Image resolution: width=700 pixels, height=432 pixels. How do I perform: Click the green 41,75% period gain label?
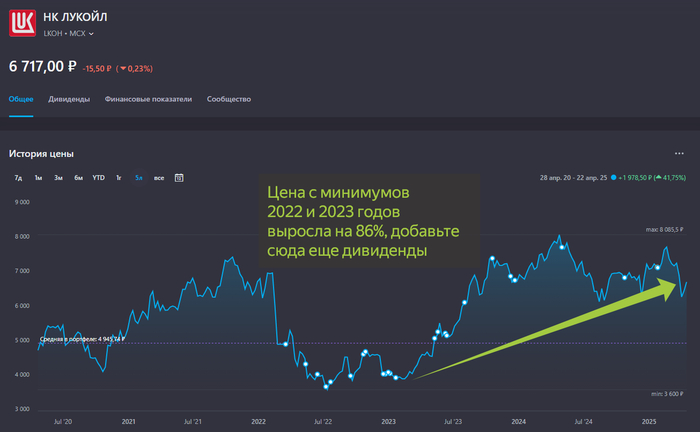point(669,177)
